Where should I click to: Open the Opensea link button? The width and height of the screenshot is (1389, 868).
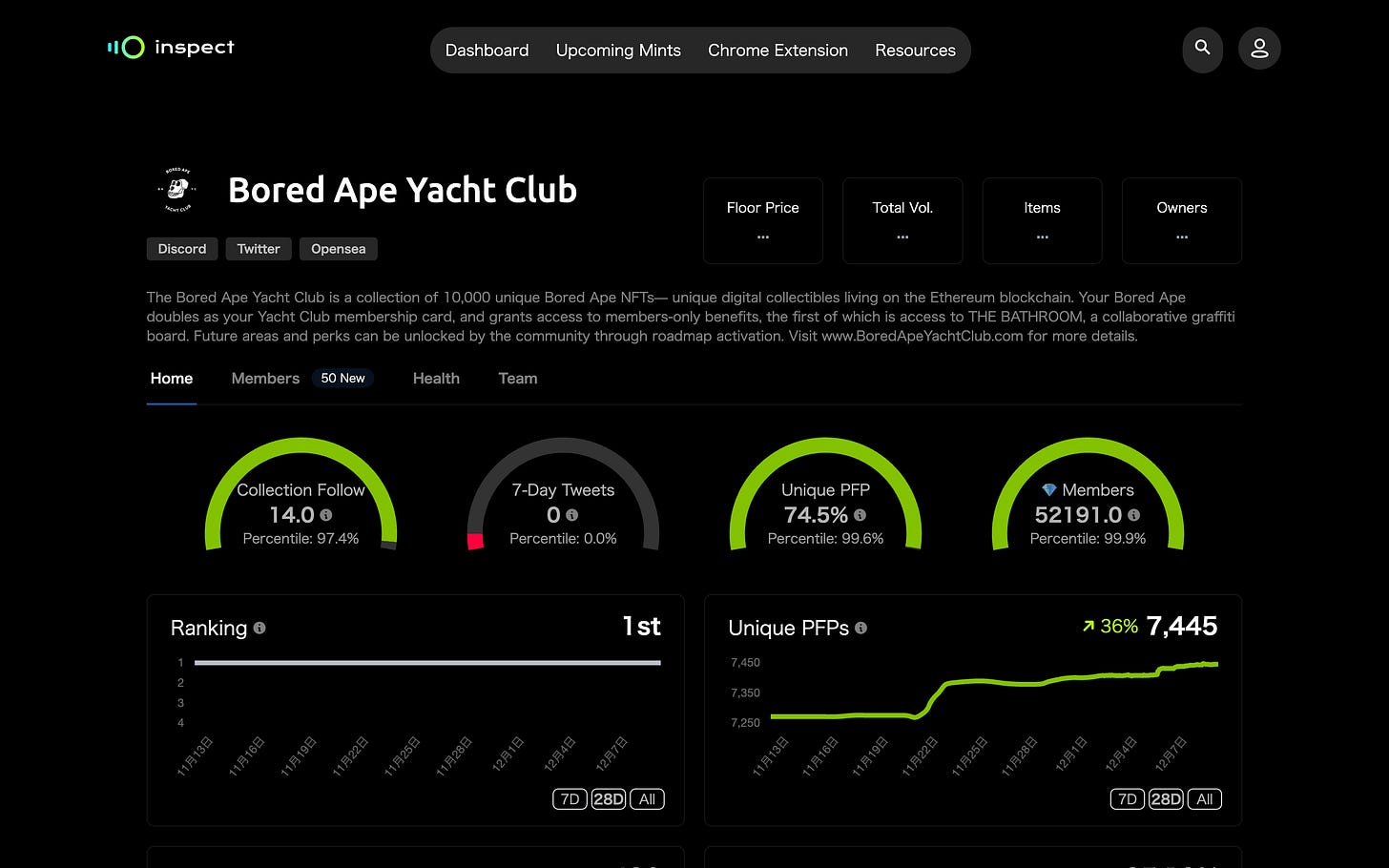coord(339,249)
